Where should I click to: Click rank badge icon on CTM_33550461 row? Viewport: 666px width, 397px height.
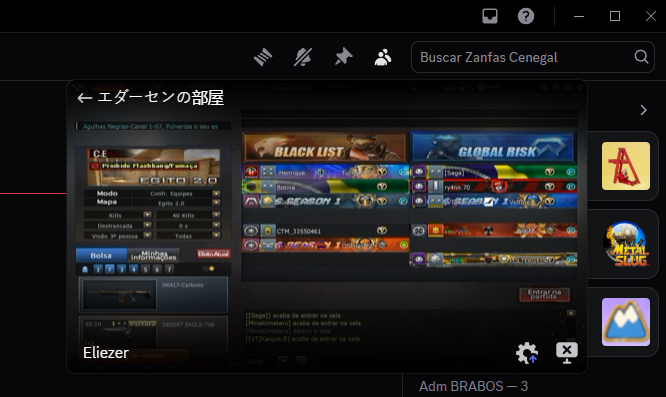coord(268,231)
